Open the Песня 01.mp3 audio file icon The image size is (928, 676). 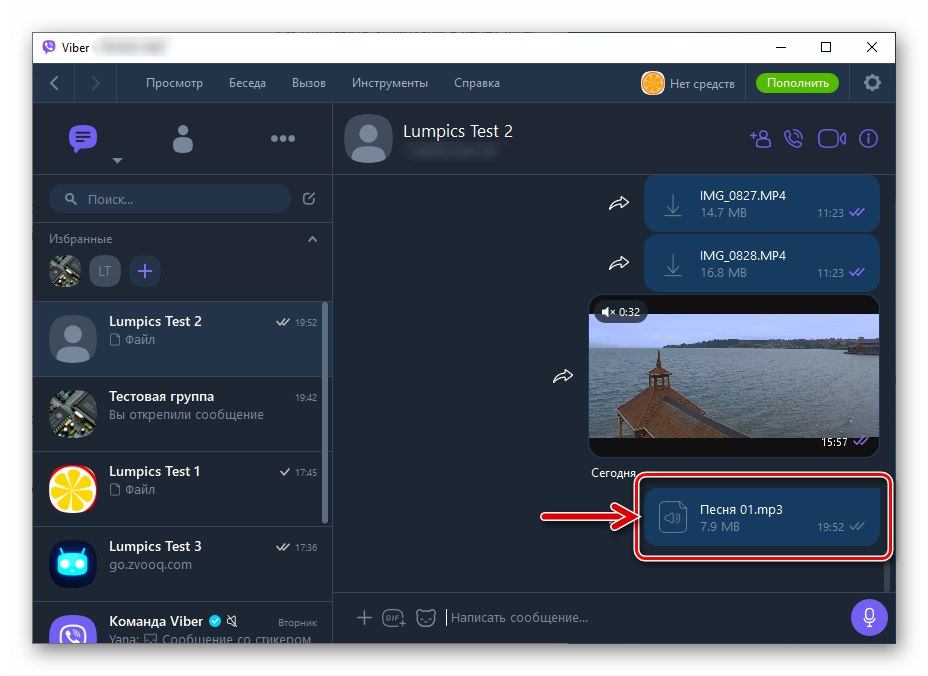[x=673, y=517]
